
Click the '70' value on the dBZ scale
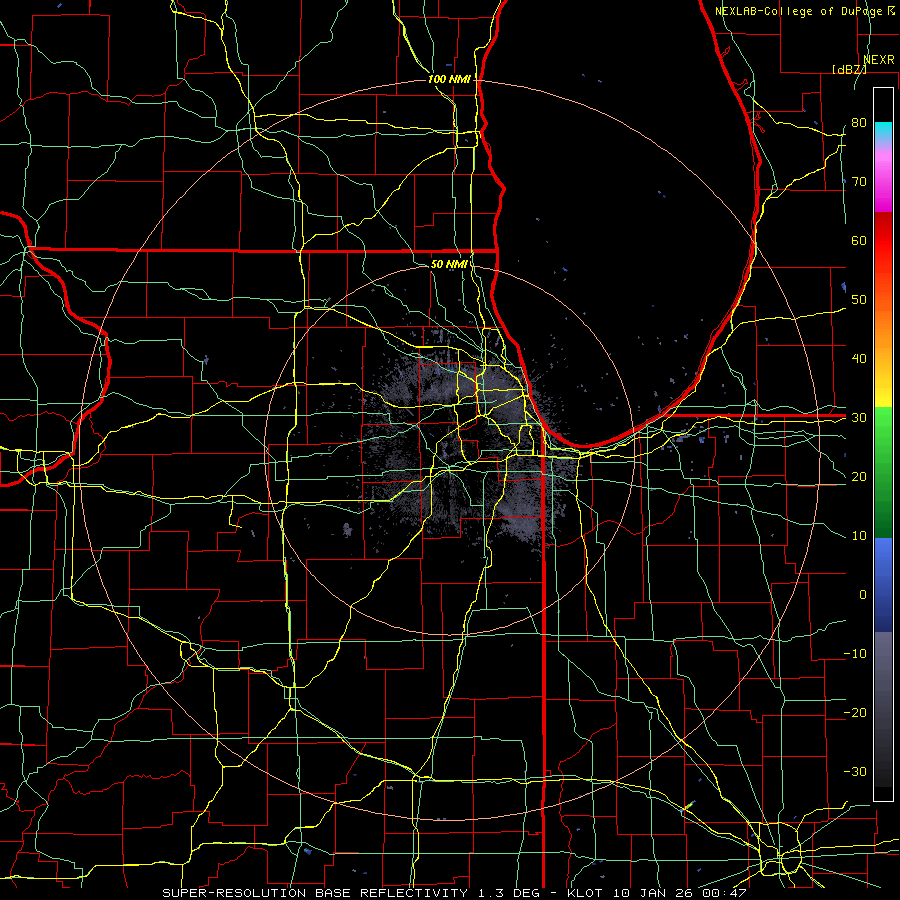(859, 181)
